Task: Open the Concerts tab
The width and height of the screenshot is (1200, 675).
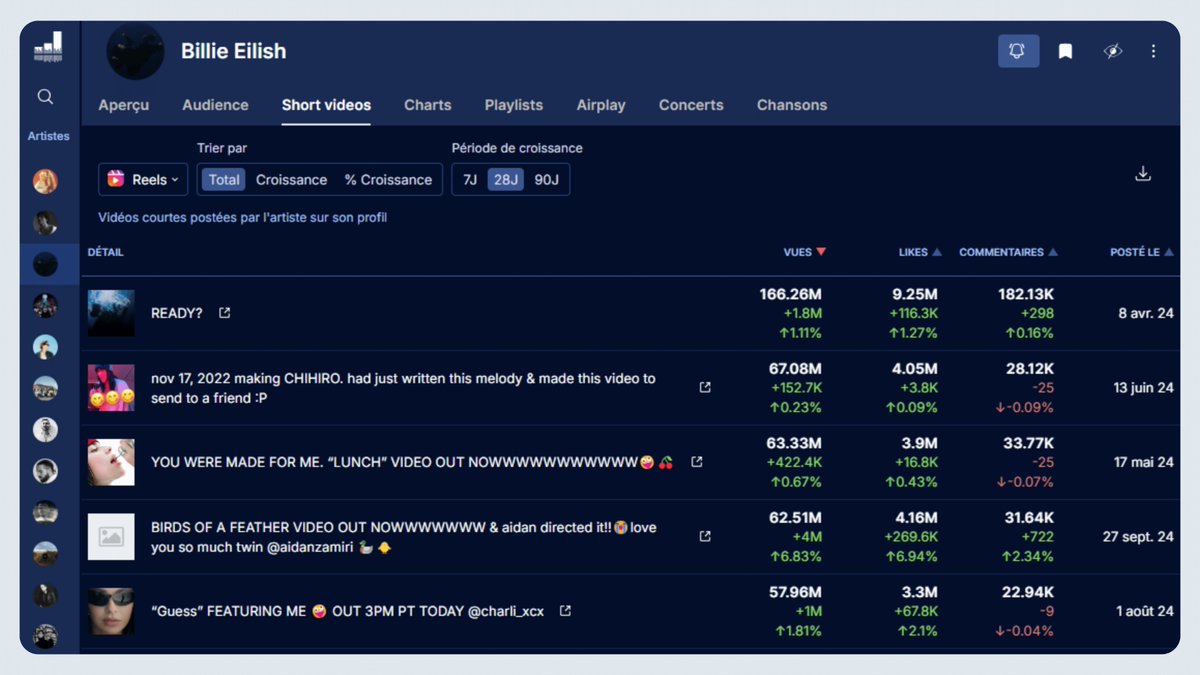Action: [691, 105]
